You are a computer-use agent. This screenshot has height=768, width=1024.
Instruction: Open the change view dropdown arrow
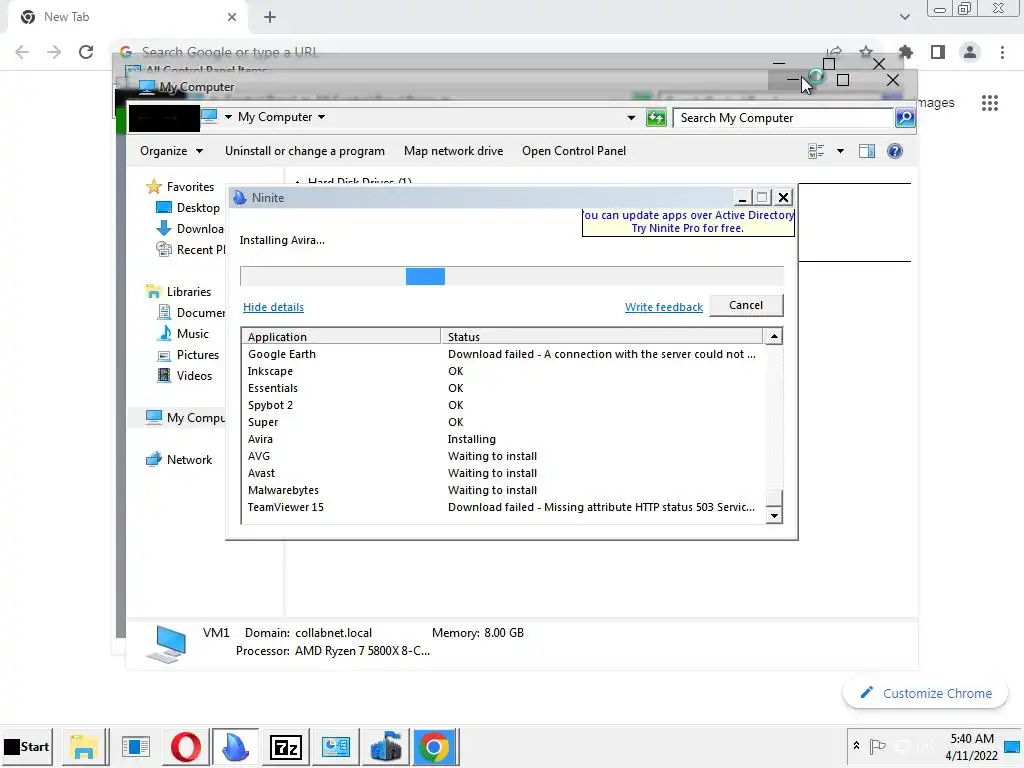(840, 152)
